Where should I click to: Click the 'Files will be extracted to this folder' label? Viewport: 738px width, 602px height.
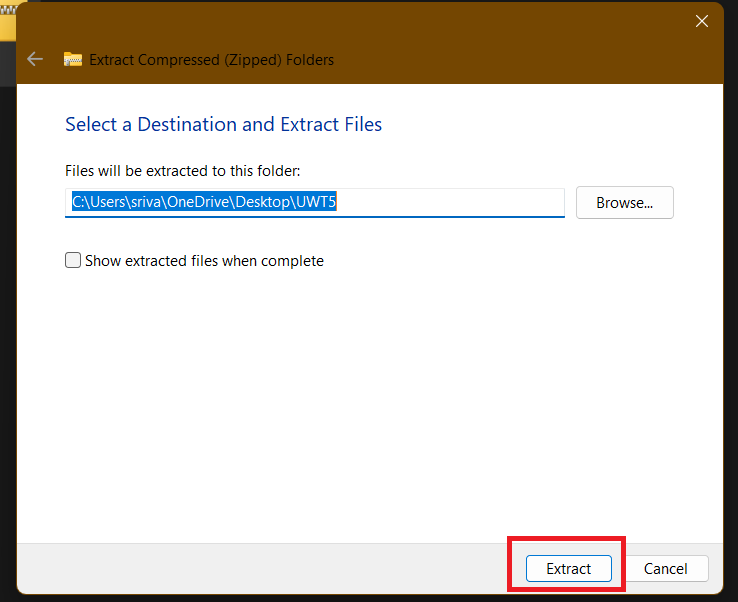182,171
